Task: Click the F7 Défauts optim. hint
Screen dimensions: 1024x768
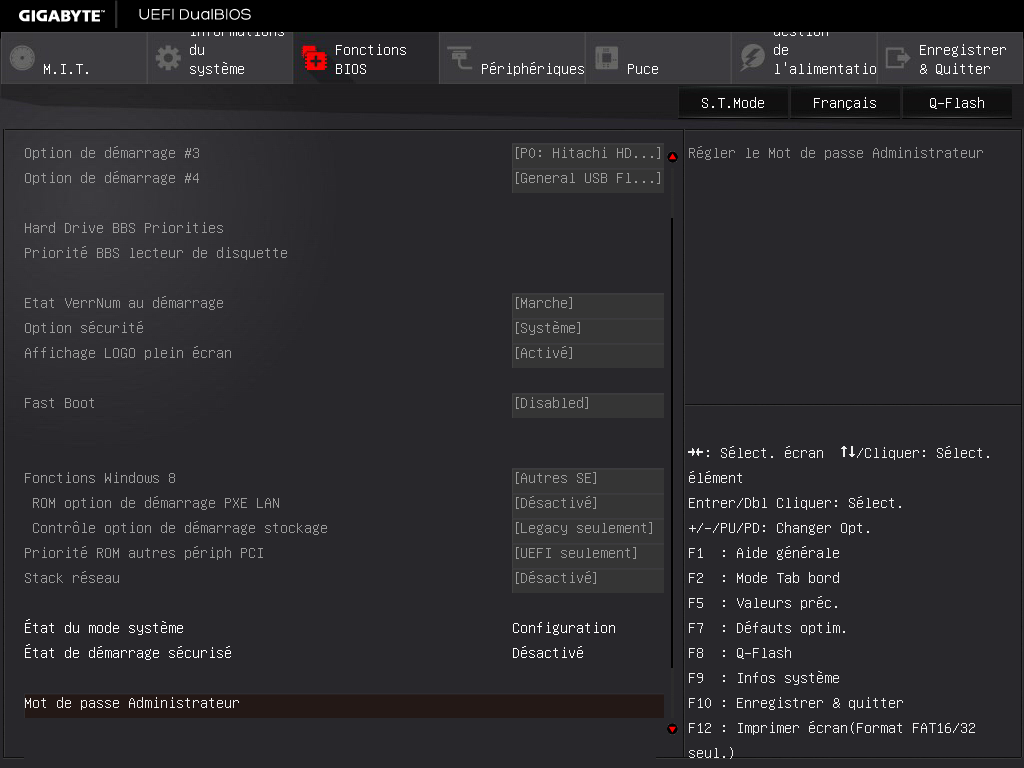Action: coord(767,628)
